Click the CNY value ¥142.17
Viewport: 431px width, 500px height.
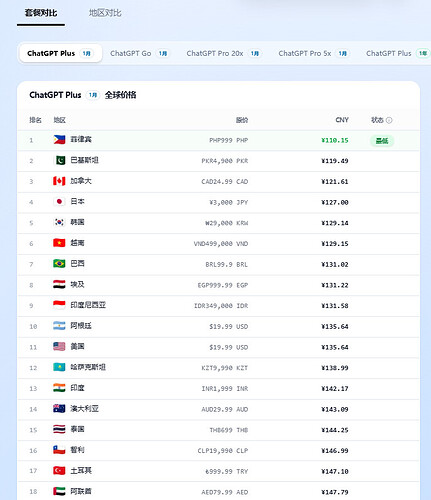(x=335, y=389)
